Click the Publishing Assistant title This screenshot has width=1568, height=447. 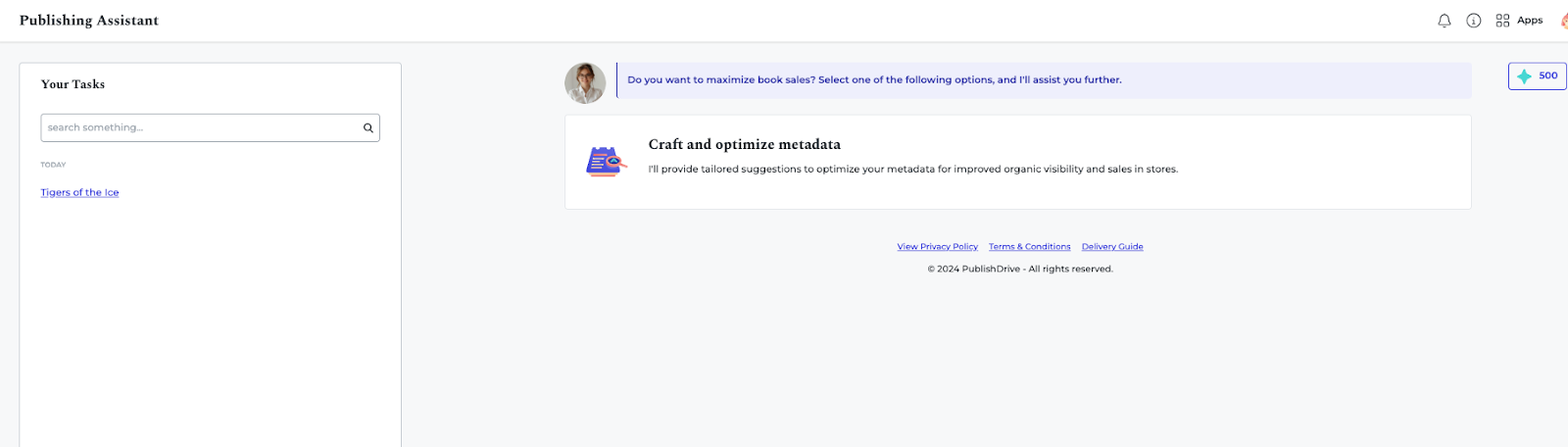[x=89, y=21]
